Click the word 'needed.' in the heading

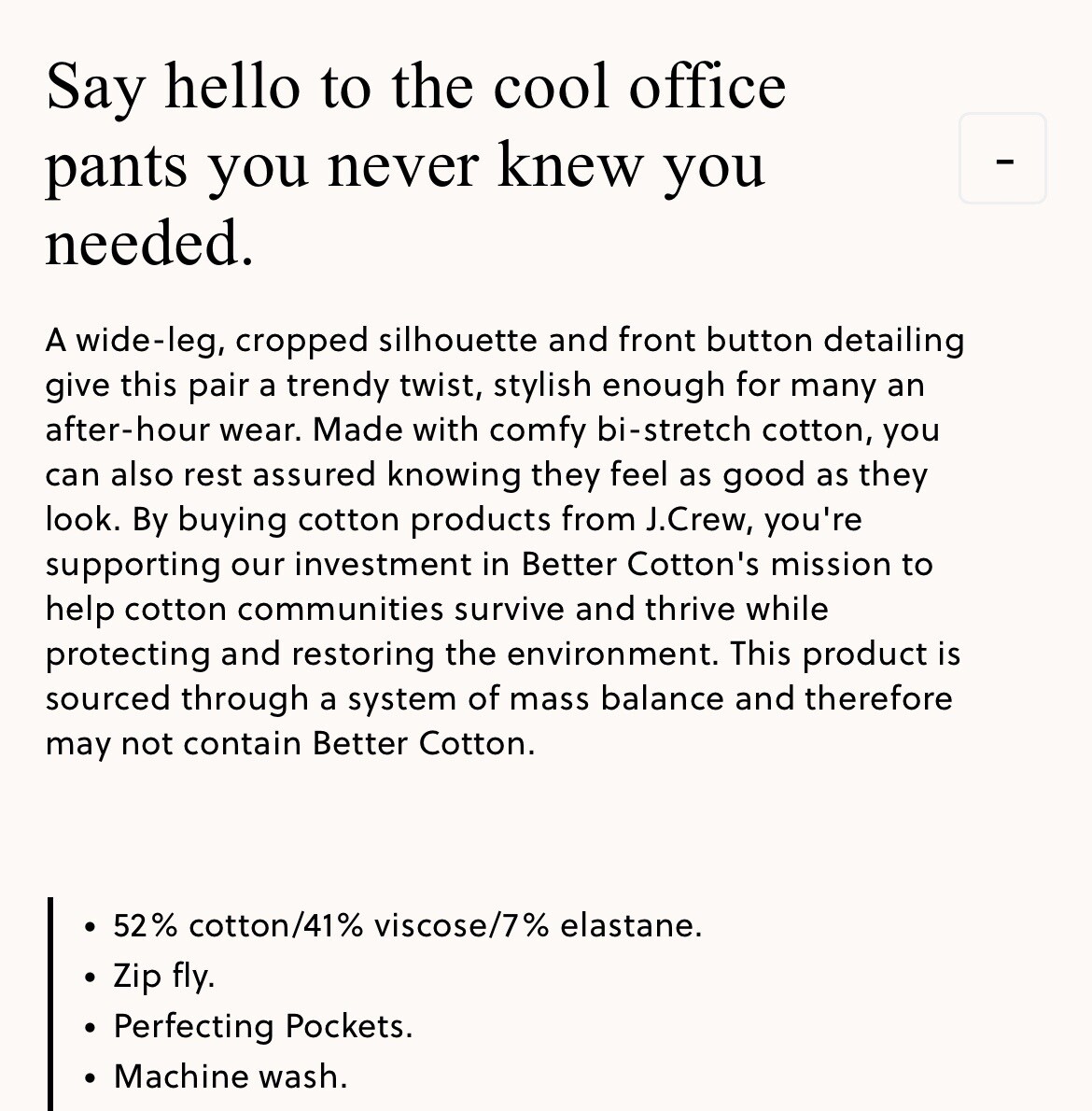pos(149,244)
